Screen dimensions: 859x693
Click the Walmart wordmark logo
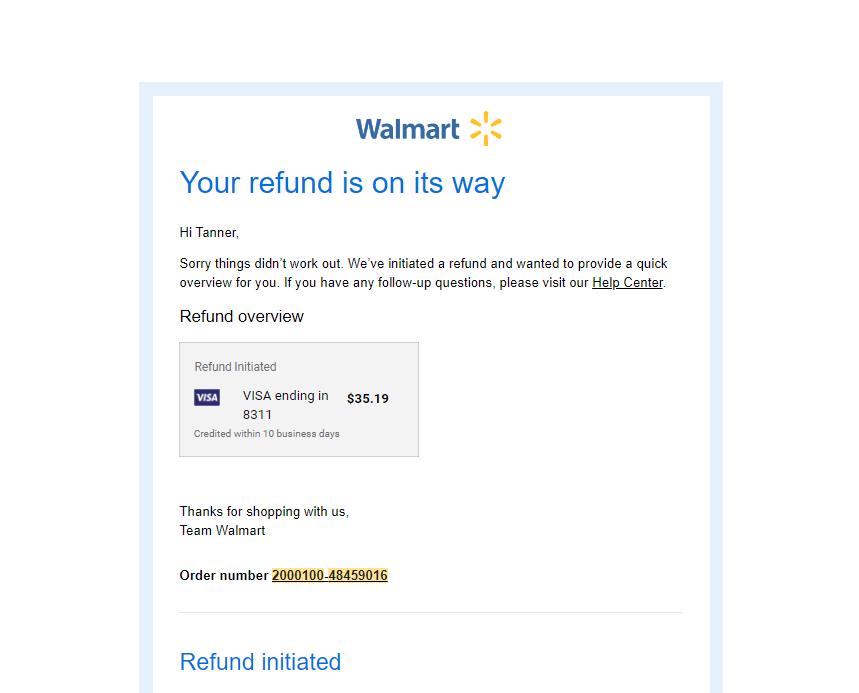[408, 129]
